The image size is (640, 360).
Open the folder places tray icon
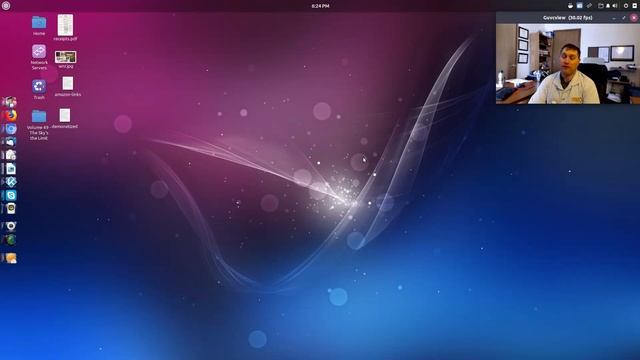click(601, 6)
